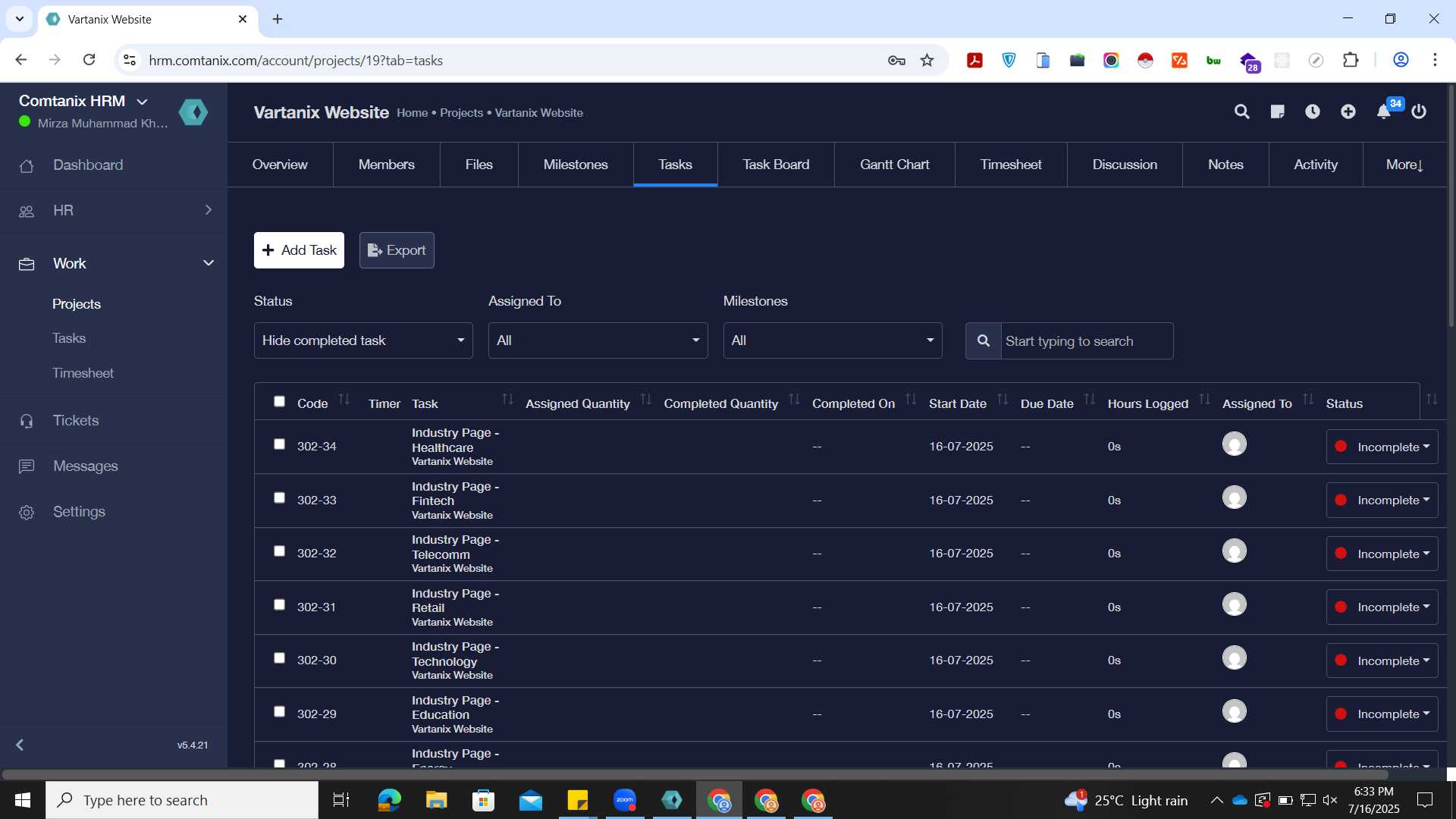Open Sticky Notes app in taskbar
This screenshot has width=1456, height=819.
tap(578, 800)
